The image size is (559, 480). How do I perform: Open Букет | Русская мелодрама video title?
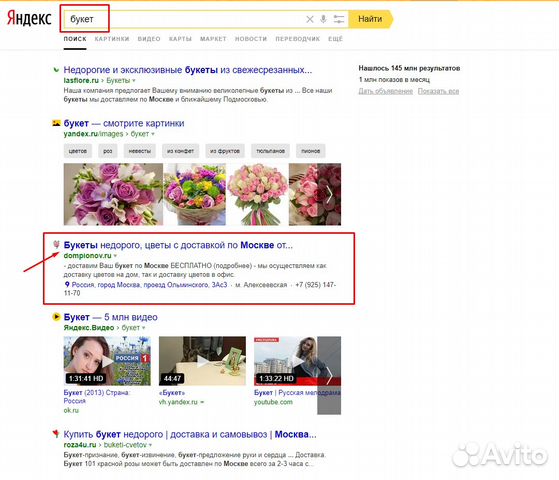click(297, 393)
